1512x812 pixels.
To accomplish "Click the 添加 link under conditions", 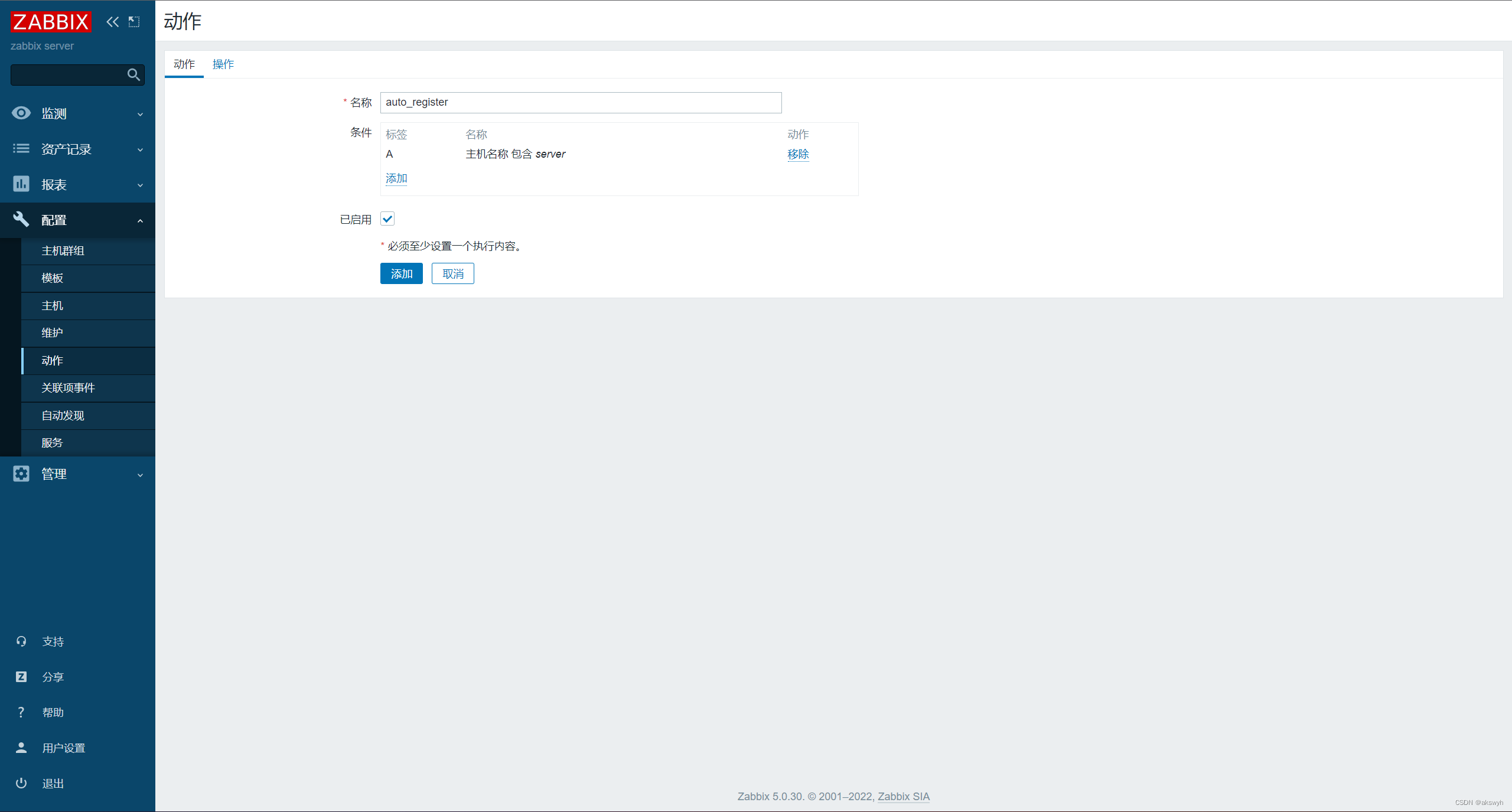I will tap(396, 178).
